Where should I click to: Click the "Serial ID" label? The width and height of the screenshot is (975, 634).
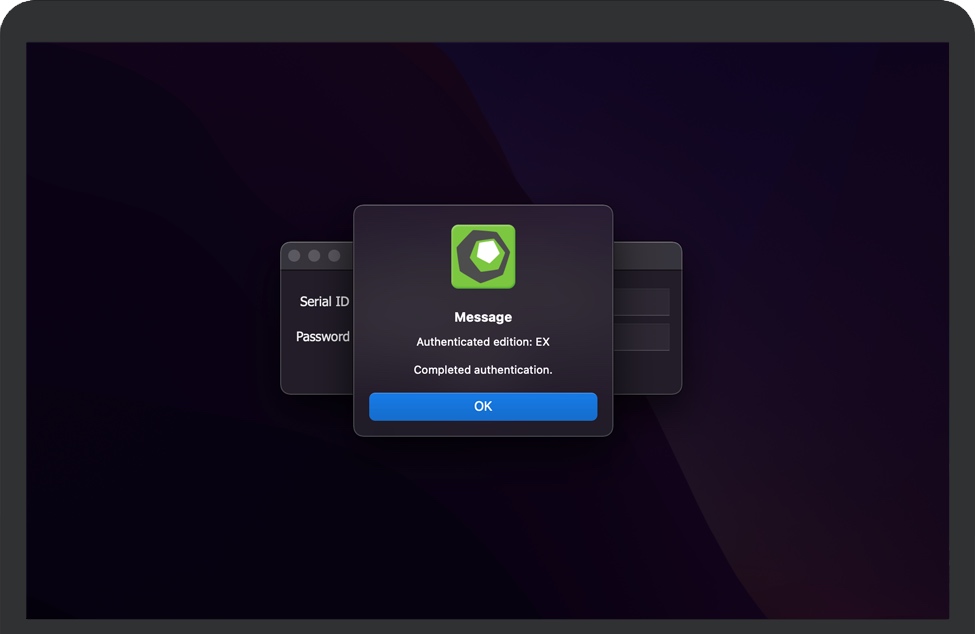tap(324, 301)
